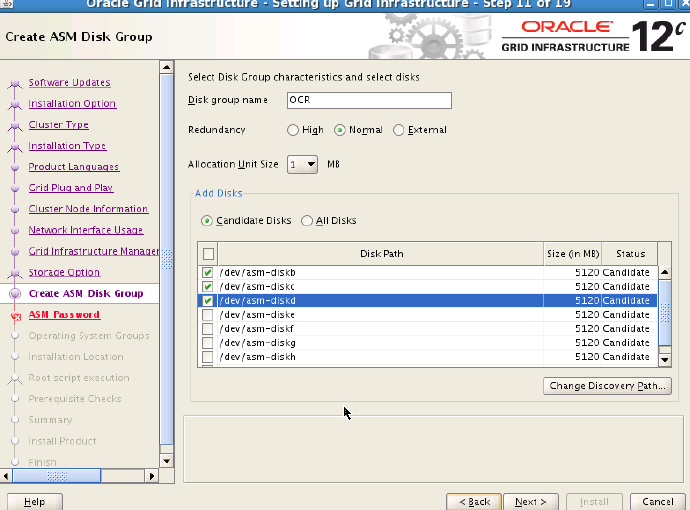
Task: Click the Help button
Action: (x=34, y=502)
